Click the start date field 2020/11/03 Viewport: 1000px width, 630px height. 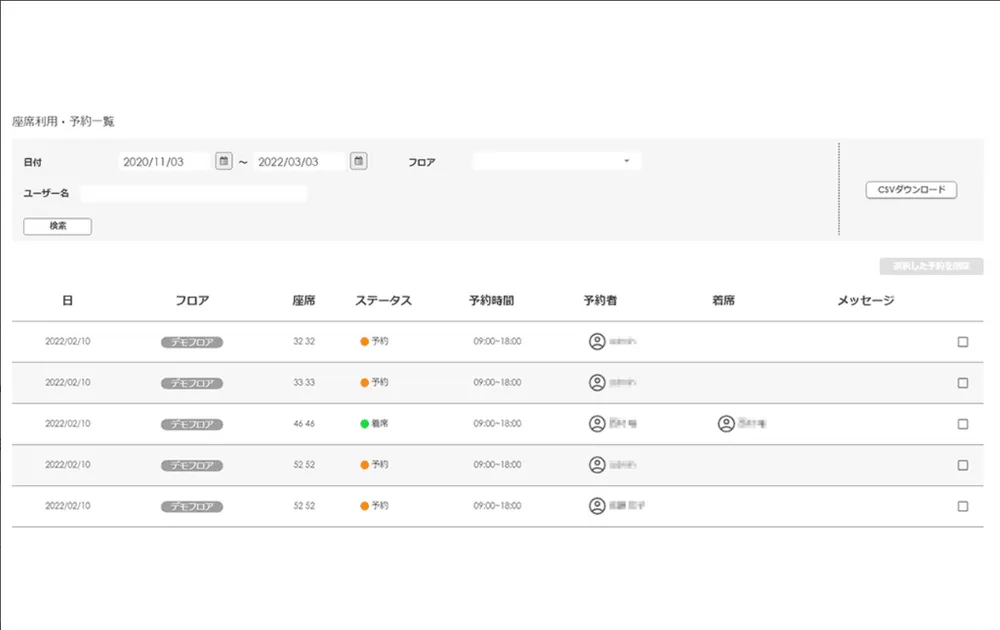click(164, 161)
